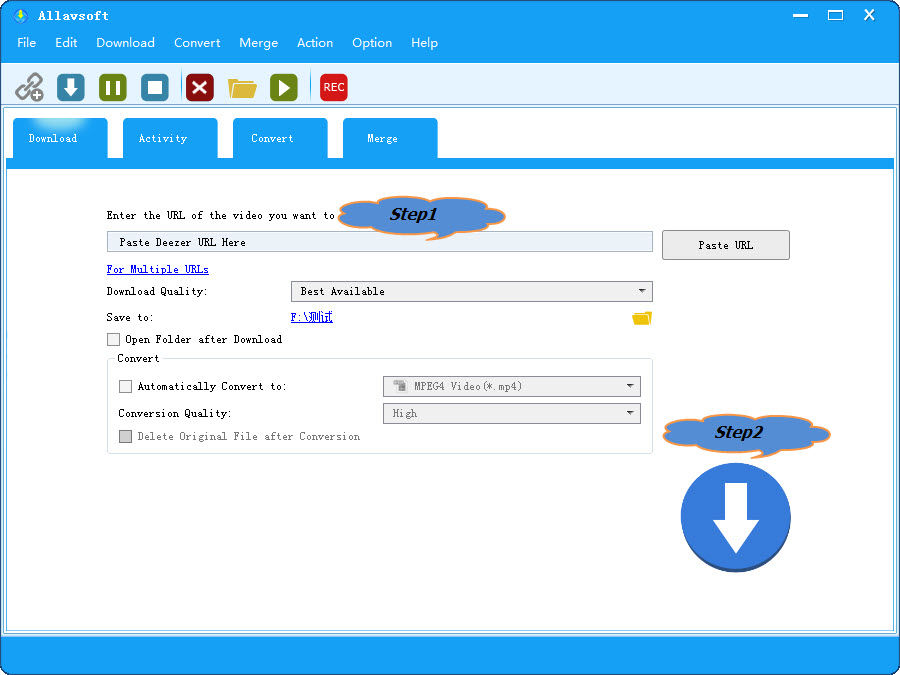Switch to the Convert tab
This screenshot has height=675, width=900.
280,138
